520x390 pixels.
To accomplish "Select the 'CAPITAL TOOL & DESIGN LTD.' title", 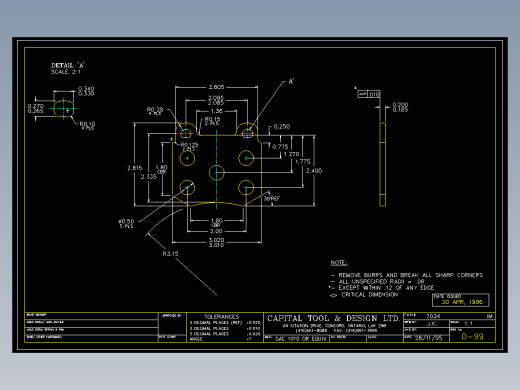I will pyautogui.click(x=333, y=318).
